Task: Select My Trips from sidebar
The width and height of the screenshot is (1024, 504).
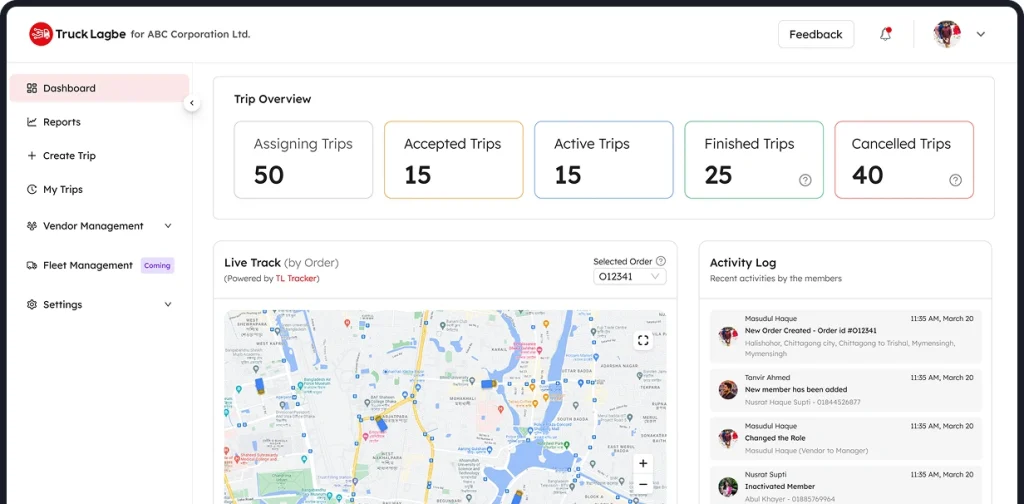Action: (x=62, y=190)
